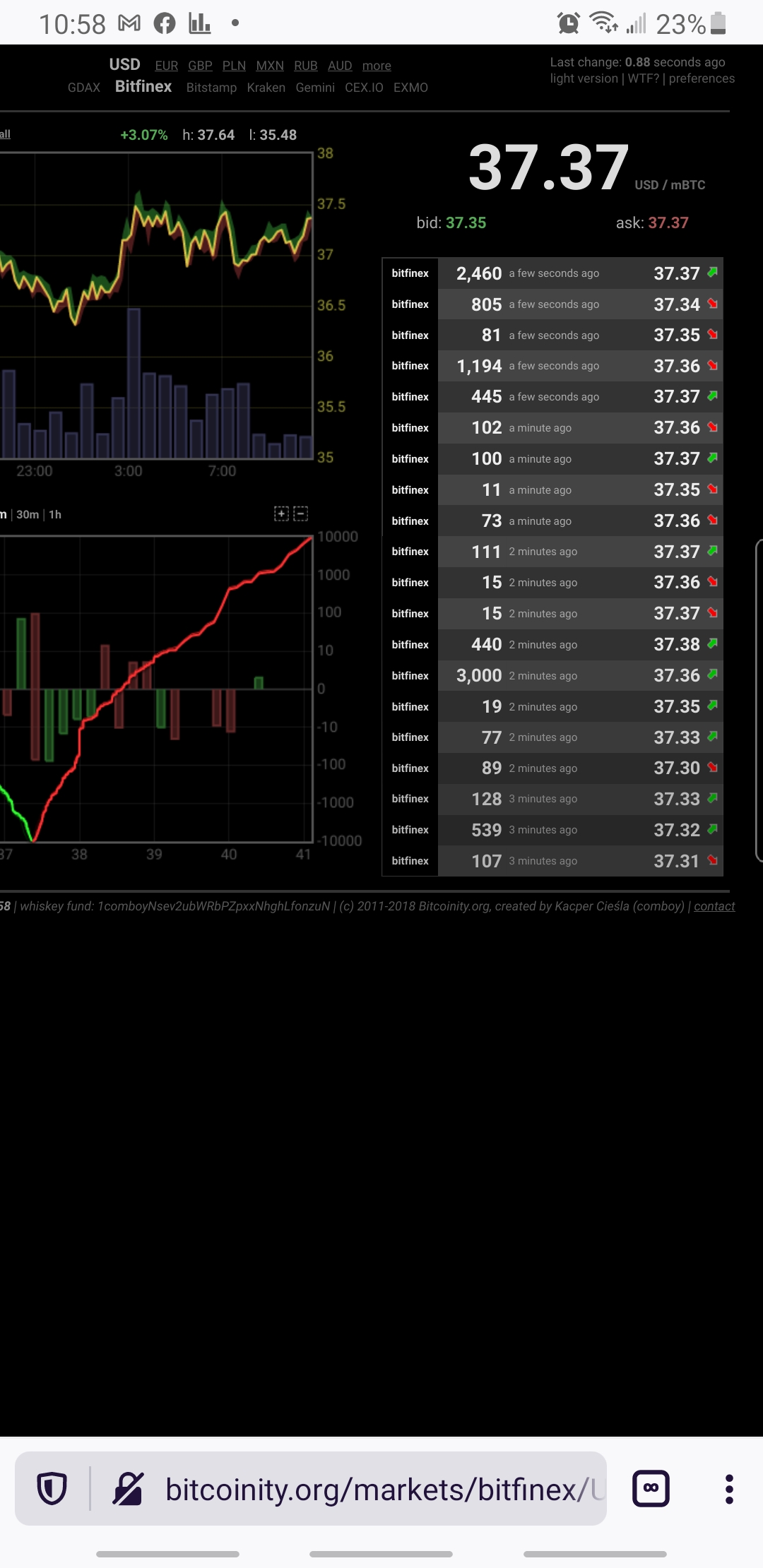Click the whiskey fund bitcoin address
The width and height of the screenshot is (763, 1568).
(x=213, y=906)
